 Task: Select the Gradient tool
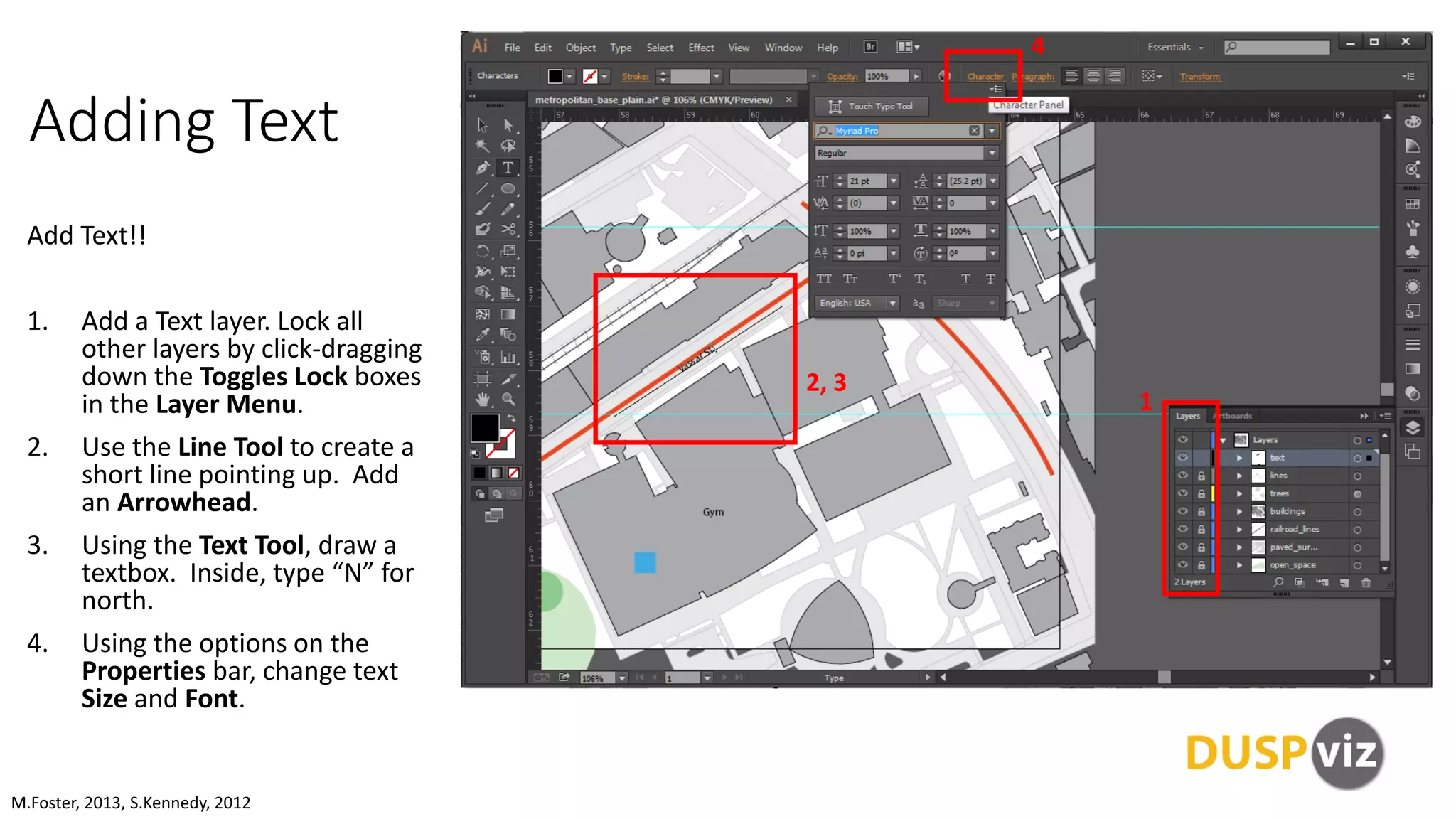[x=508, y=314]
